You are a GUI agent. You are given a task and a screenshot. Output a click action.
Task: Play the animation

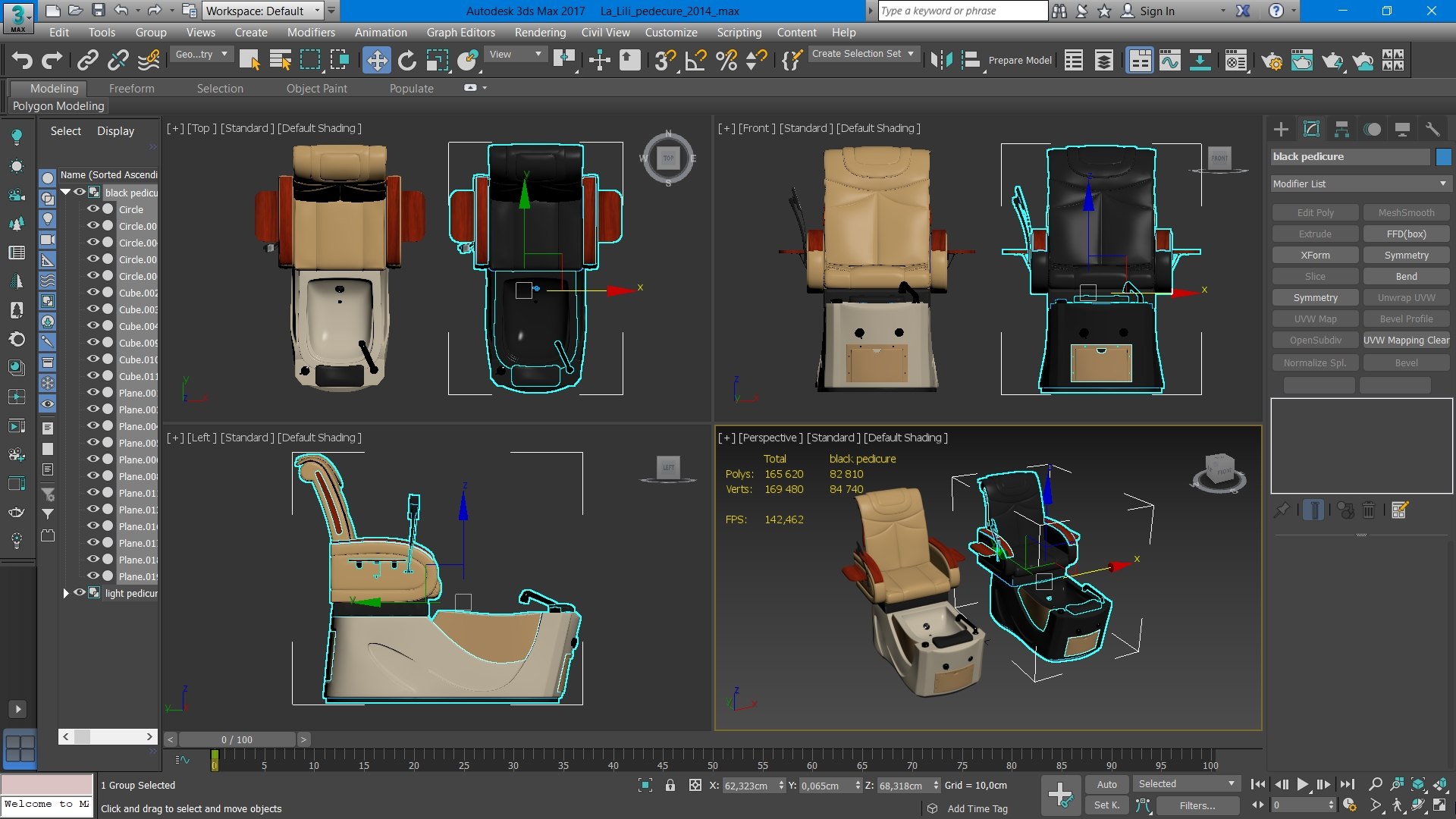[1302, 784]
